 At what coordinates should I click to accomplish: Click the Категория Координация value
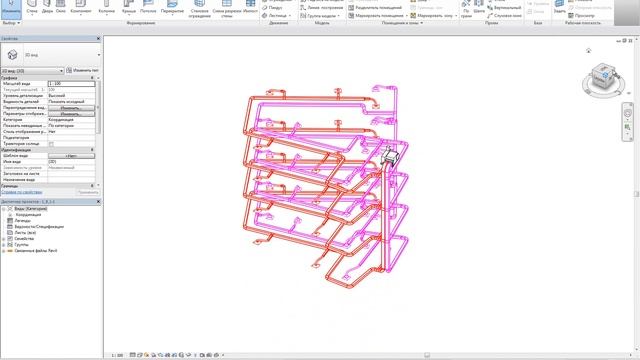tap(71, 120)
